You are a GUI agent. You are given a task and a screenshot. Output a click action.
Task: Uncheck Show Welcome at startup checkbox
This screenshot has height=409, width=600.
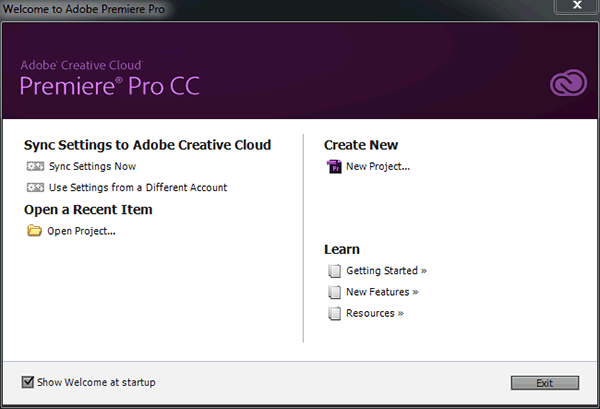pyautogui.click(x=28, y=382)
